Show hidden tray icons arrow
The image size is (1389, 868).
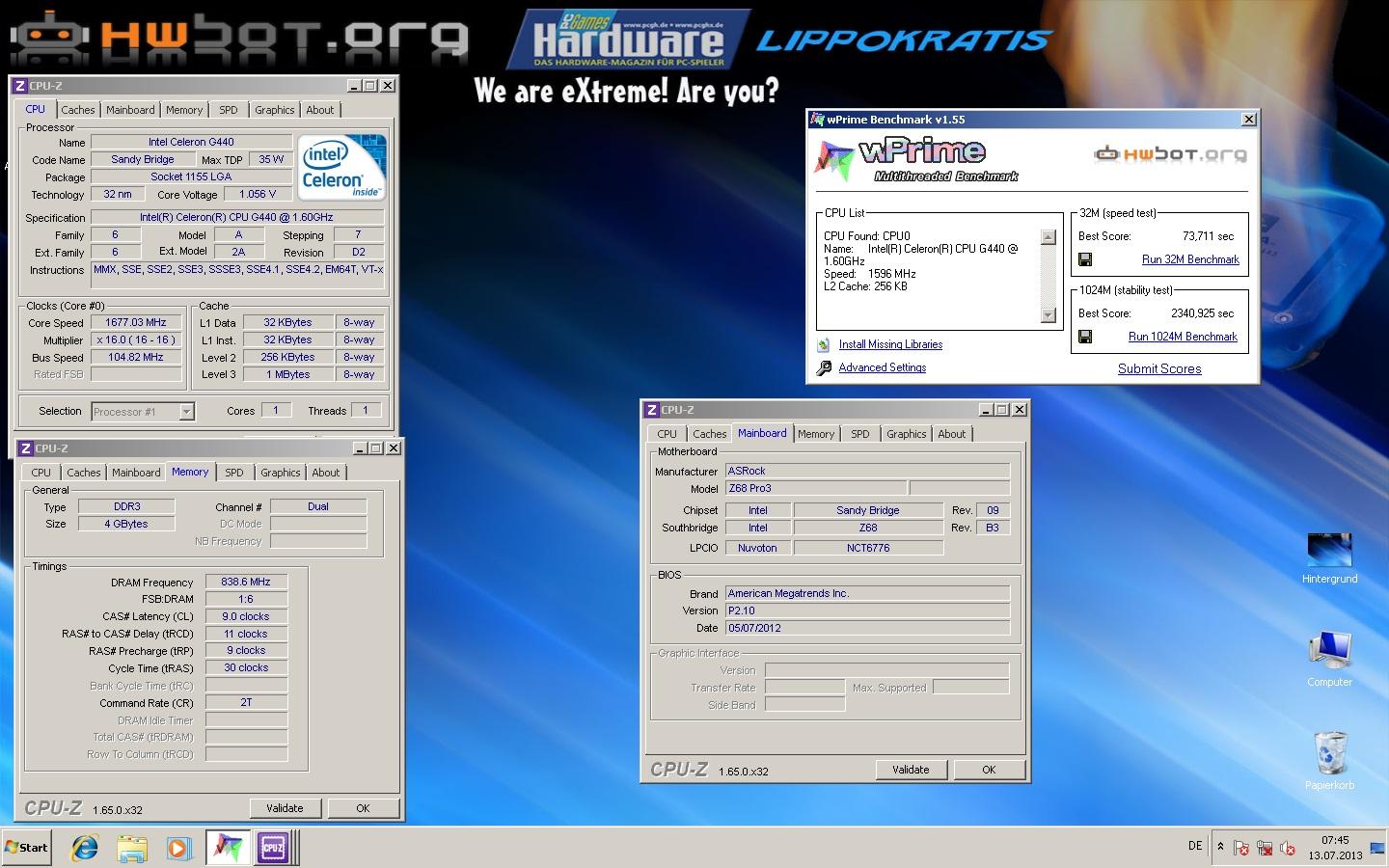(x=1220, y=847)
